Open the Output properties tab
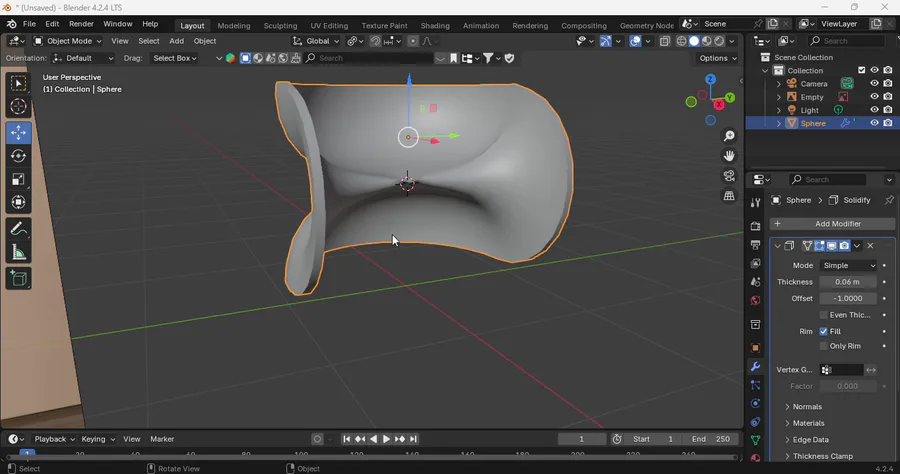Viewport: 900px width, 474px height. pyautogui.click(x=755, y=245)
